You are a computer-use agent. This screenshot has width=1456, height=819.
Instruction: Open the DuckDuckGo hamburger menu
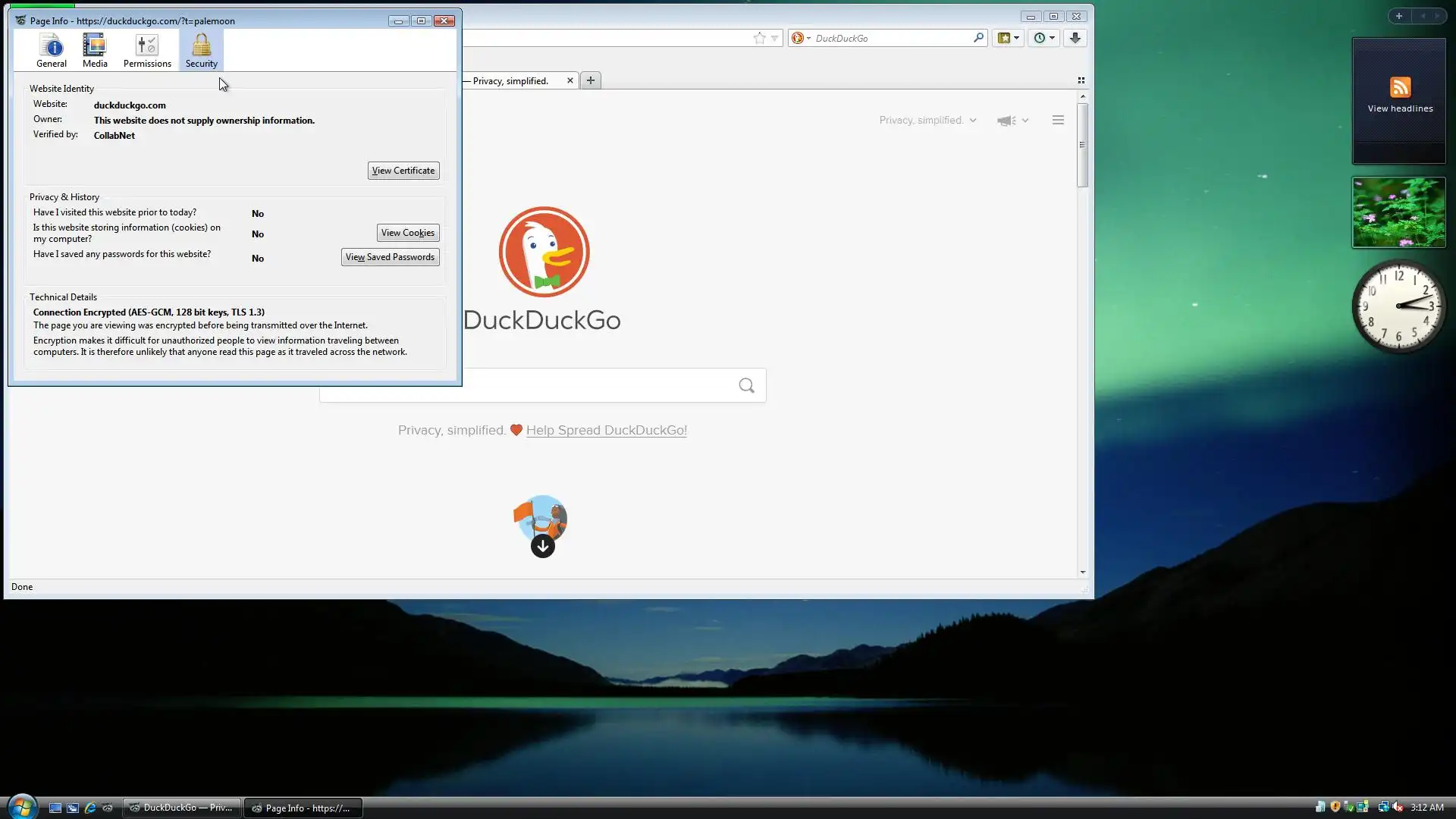(1058, 121)
